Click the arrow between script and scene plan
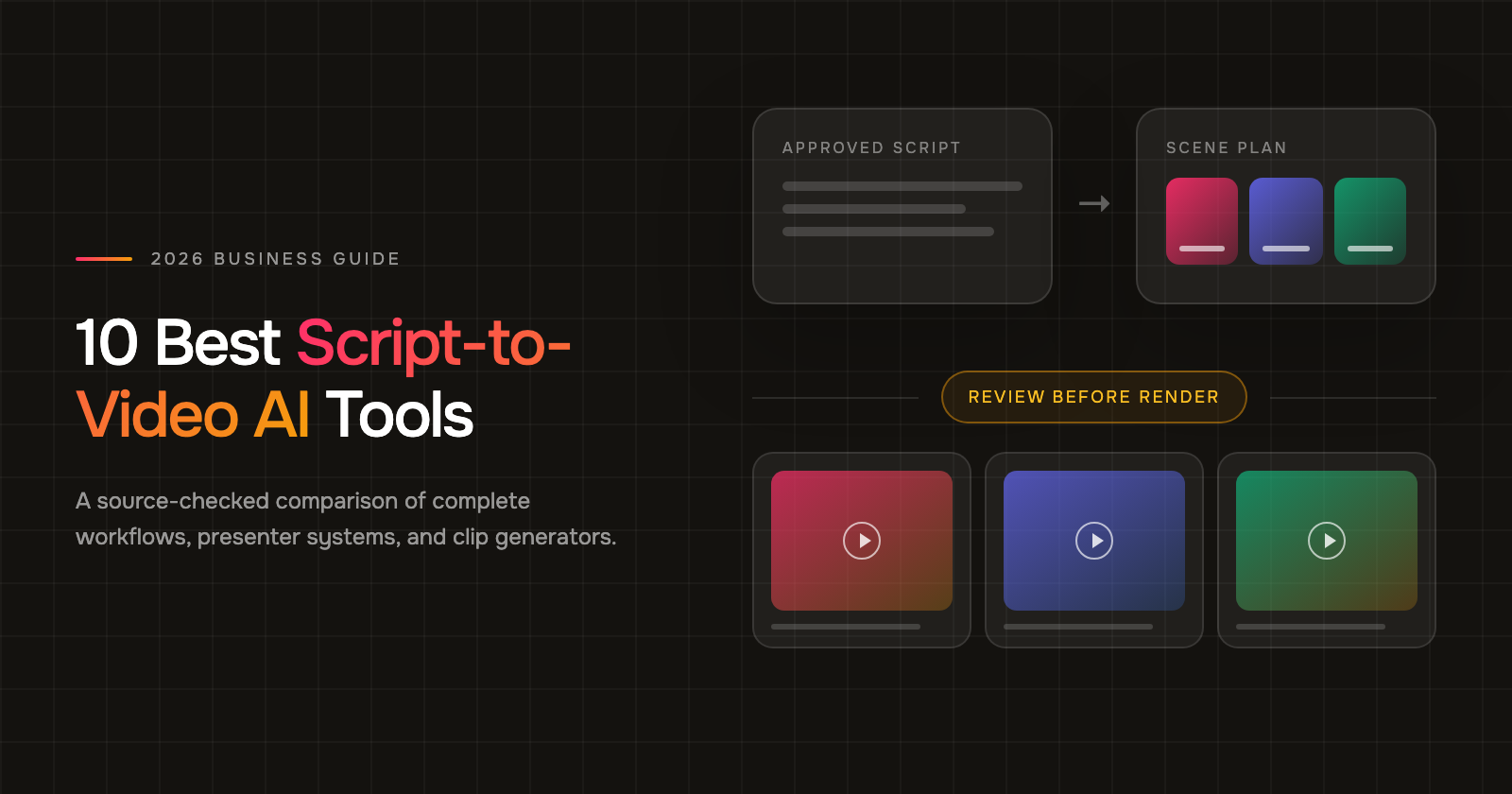Screen dimensions: 1512x794 coord(1094,203)
